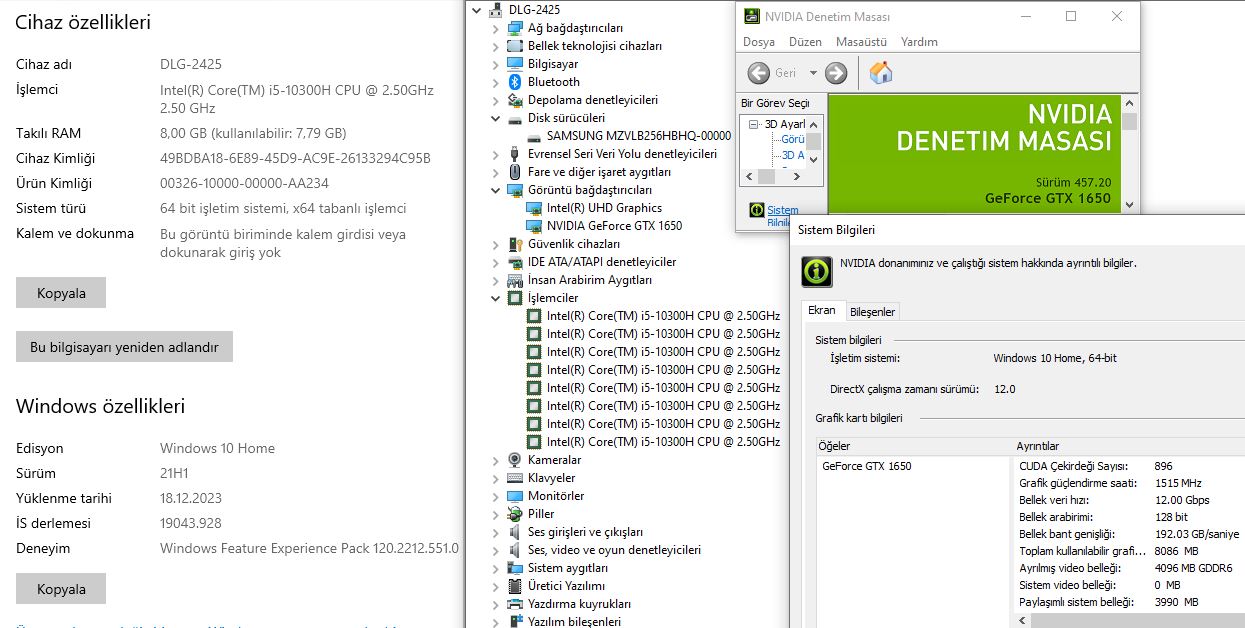This screenshot has height=628, width=1245.
Task: Click the Bluetooth symbol icon in Device Manager
Action: coord(515,82)
